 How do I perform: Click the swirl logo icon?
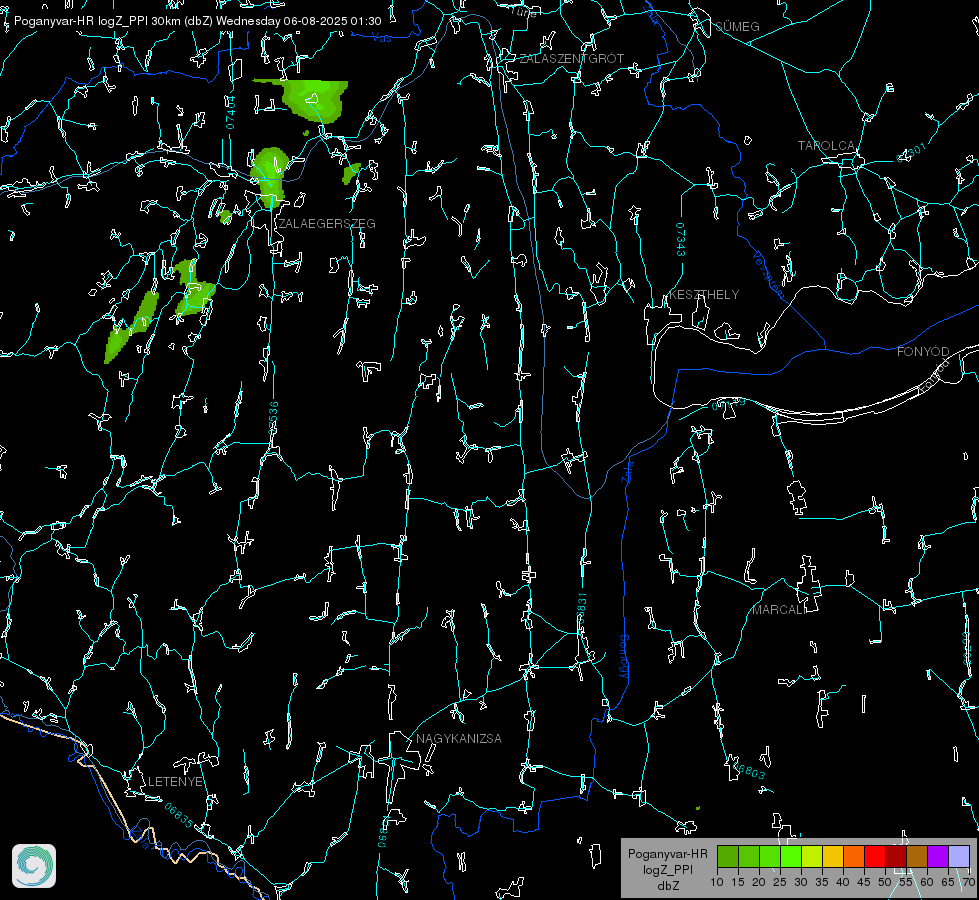(x=34, y=866)
